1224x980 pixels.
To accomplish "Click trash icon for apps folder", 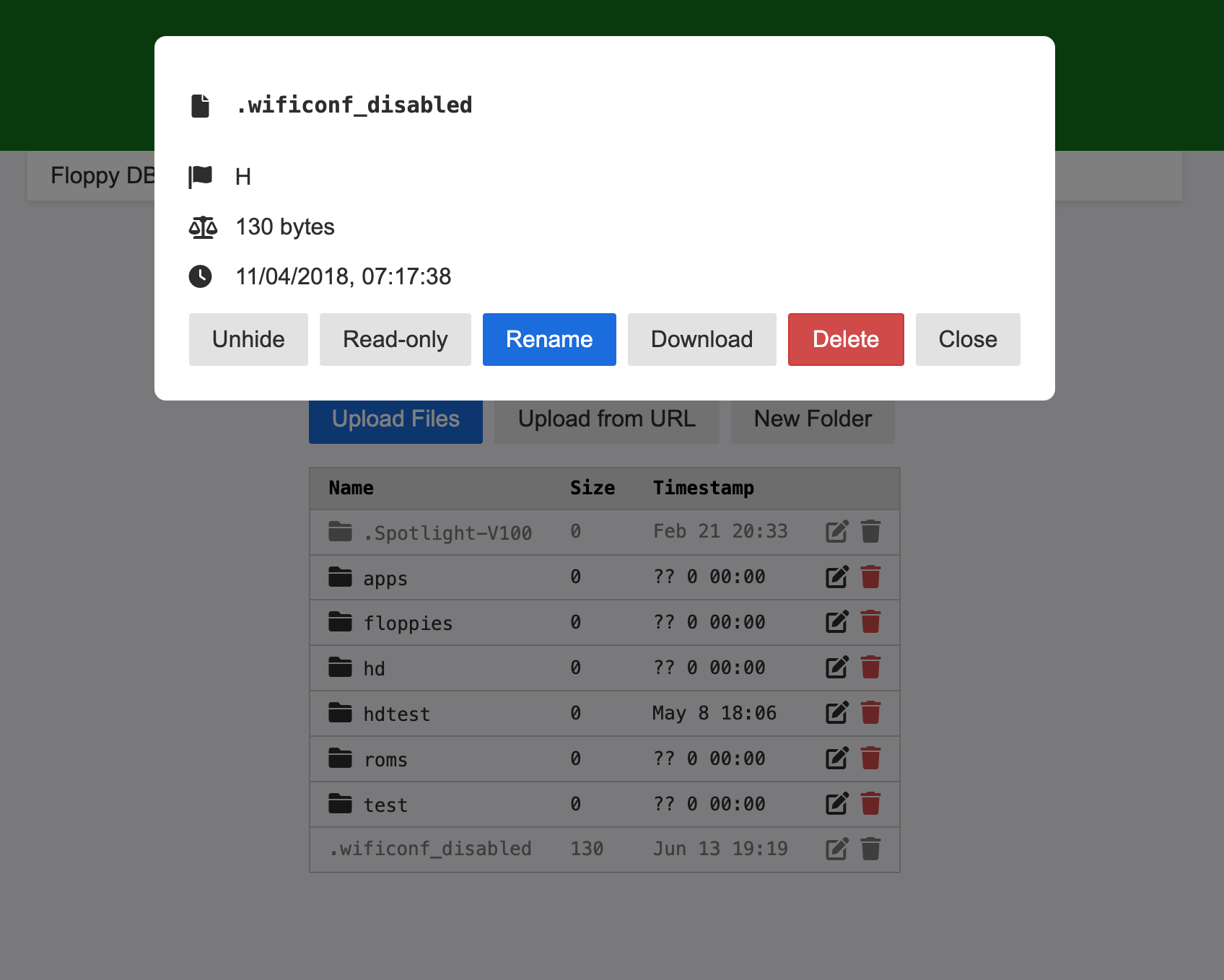I will tap(871, 577).
